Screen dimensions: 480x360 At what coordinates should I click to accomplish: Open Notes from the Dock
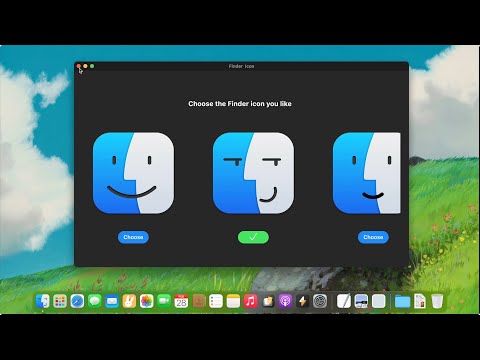pos(233,301)
